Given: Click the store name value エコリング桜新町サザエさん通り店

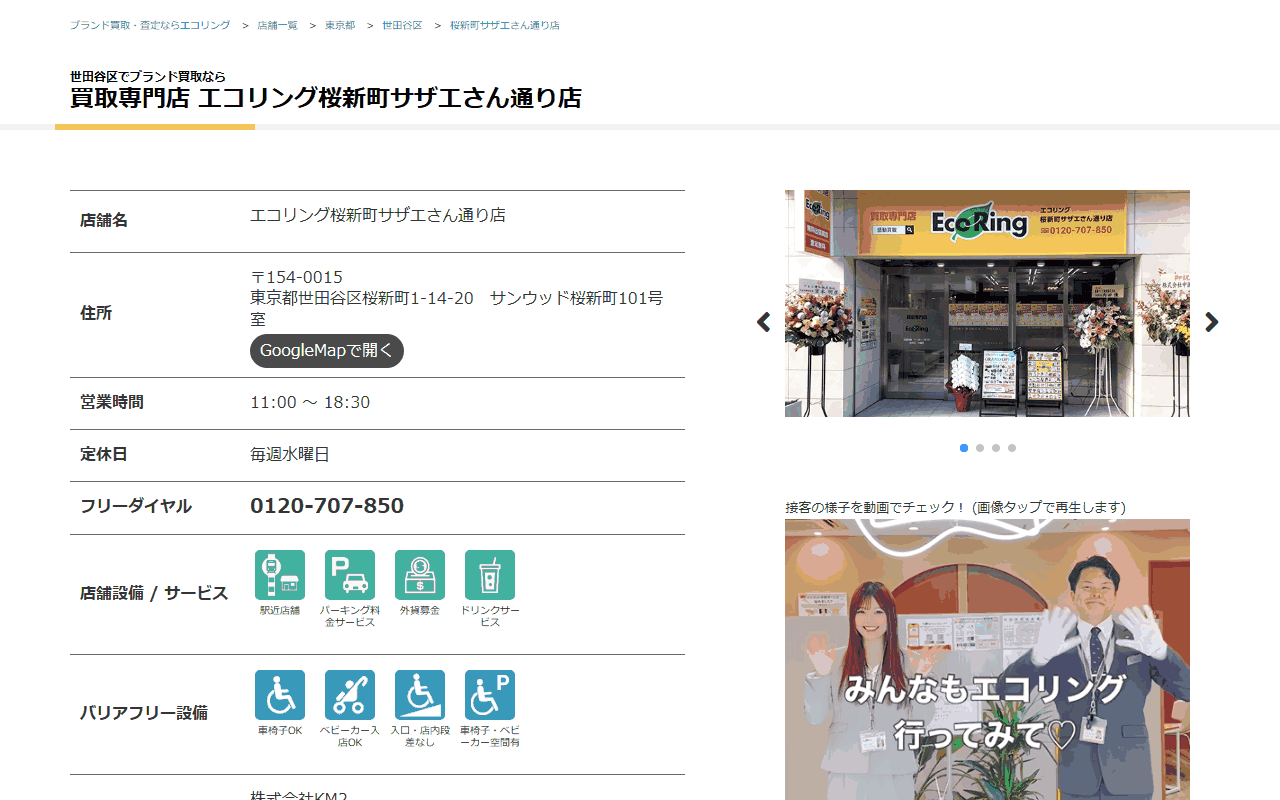Looking at the screenshot, I should 378,215.
